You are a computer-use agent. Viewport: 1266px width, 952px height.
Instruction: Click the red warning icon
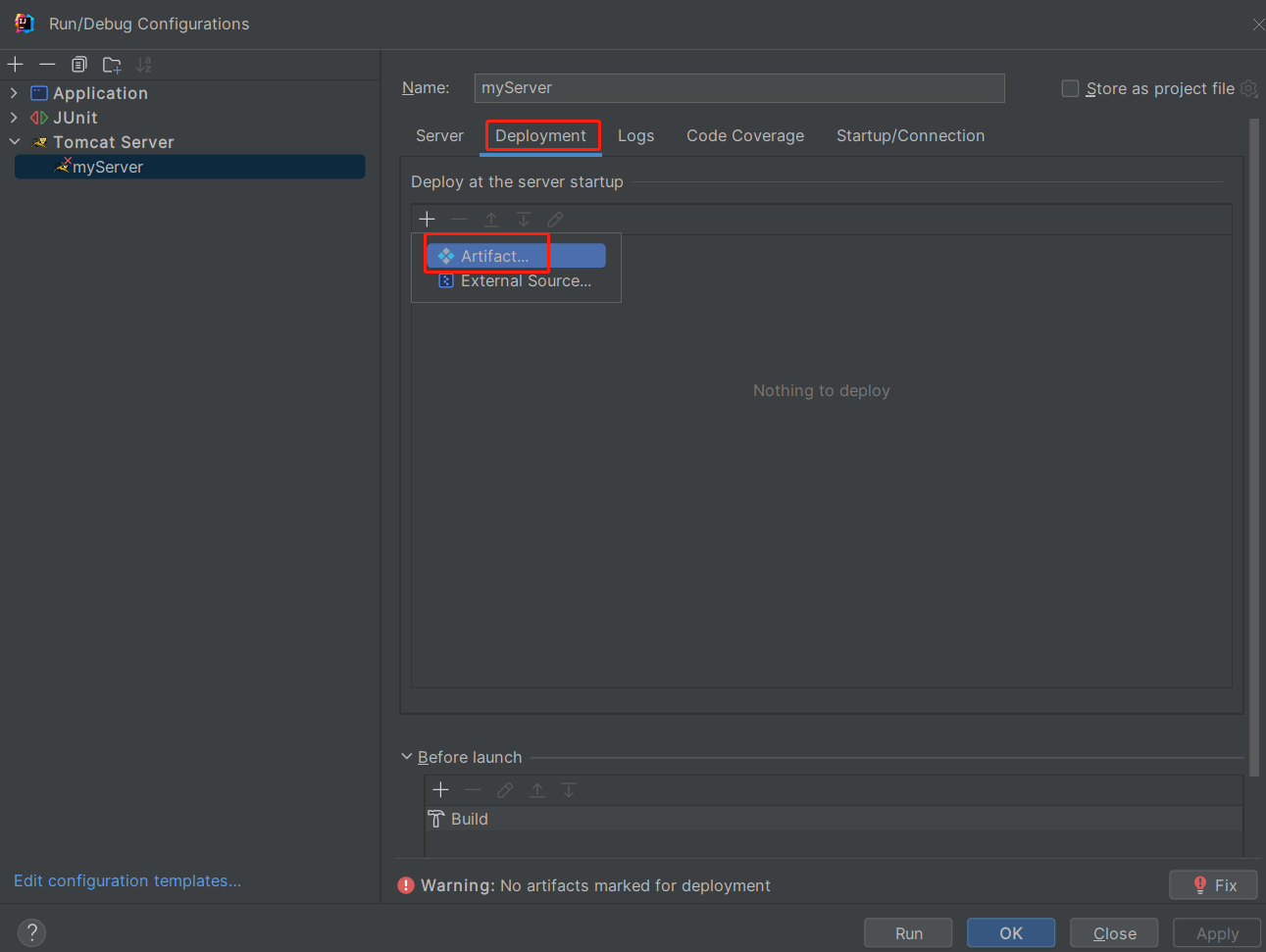point(406,885)
